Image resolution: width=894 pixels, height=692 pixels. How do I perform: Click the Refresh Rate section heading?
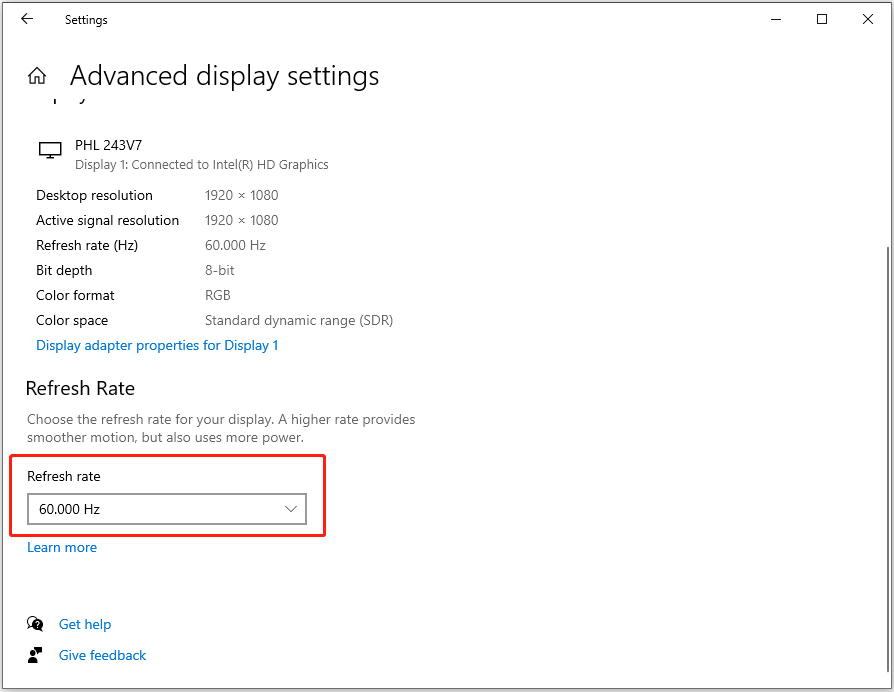click(80, 388)
